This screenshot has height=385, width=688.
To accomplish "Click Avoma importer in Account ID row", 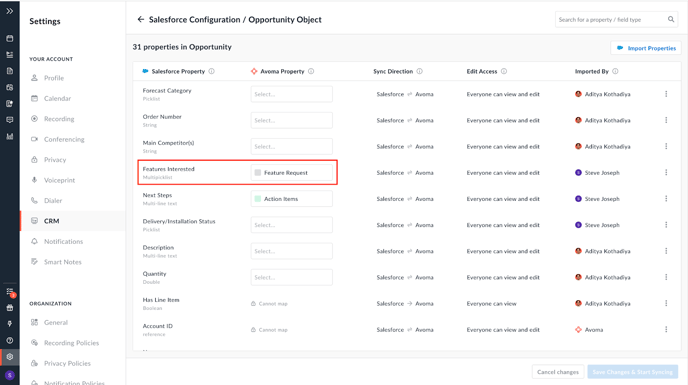I will (594, 329).
